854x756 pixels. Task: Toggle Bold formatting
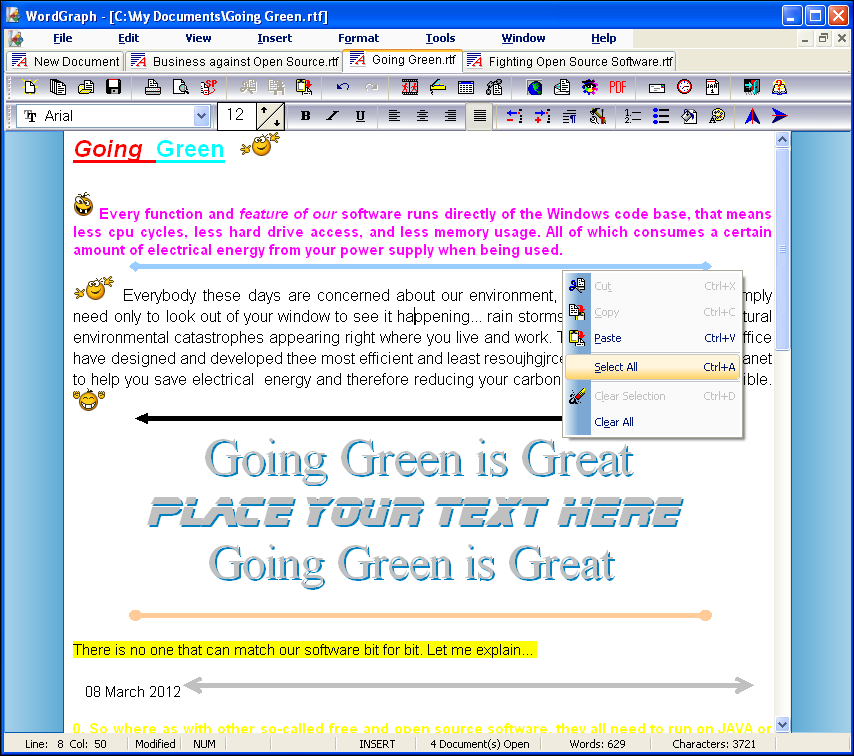[305, 116]
